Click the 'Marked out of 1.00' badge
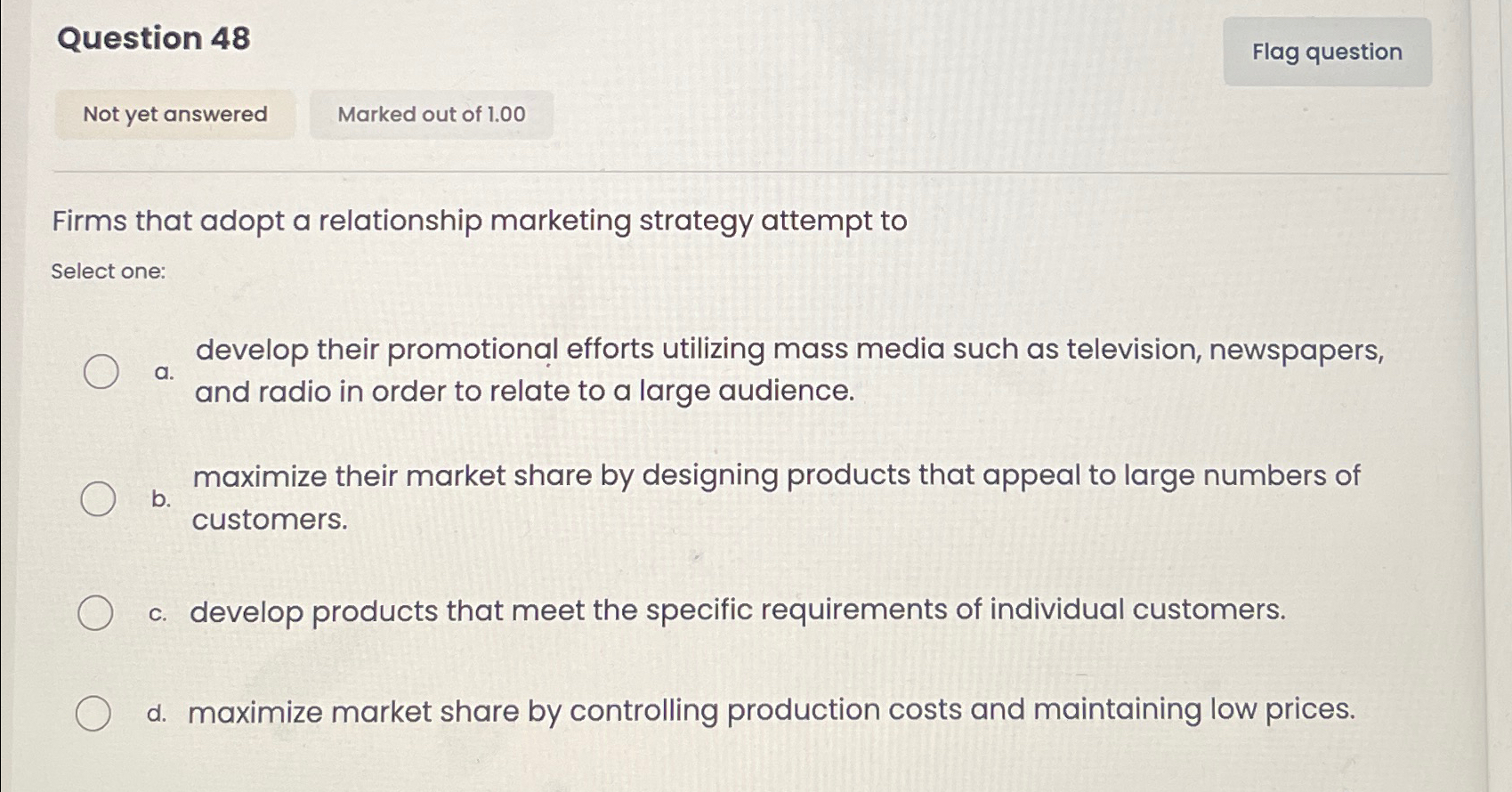Screen dimensions: 1512x792 pos(432,115)
